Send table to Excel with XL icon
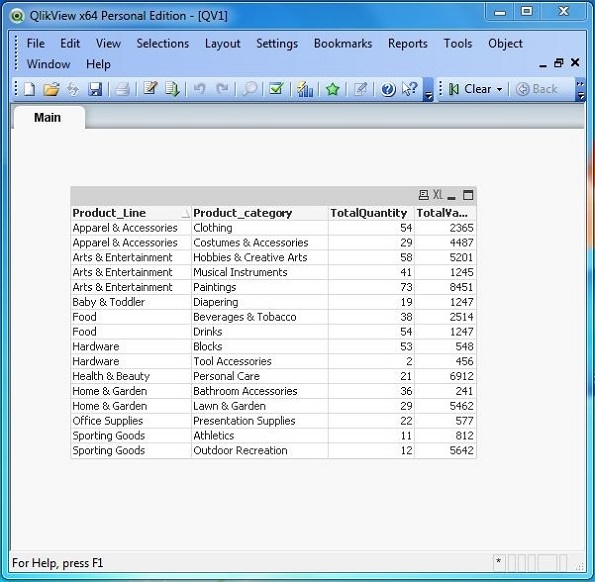 pos(438,195)
